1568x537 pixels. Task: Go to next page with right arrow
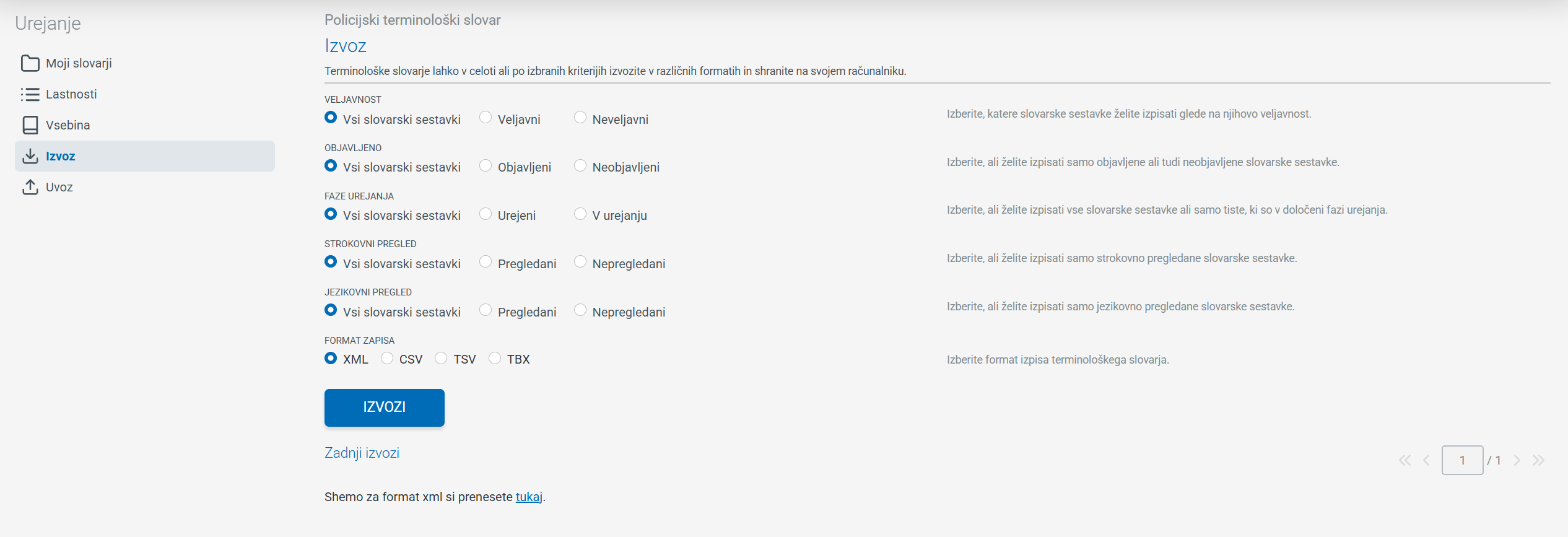[x=1517, y=460]
